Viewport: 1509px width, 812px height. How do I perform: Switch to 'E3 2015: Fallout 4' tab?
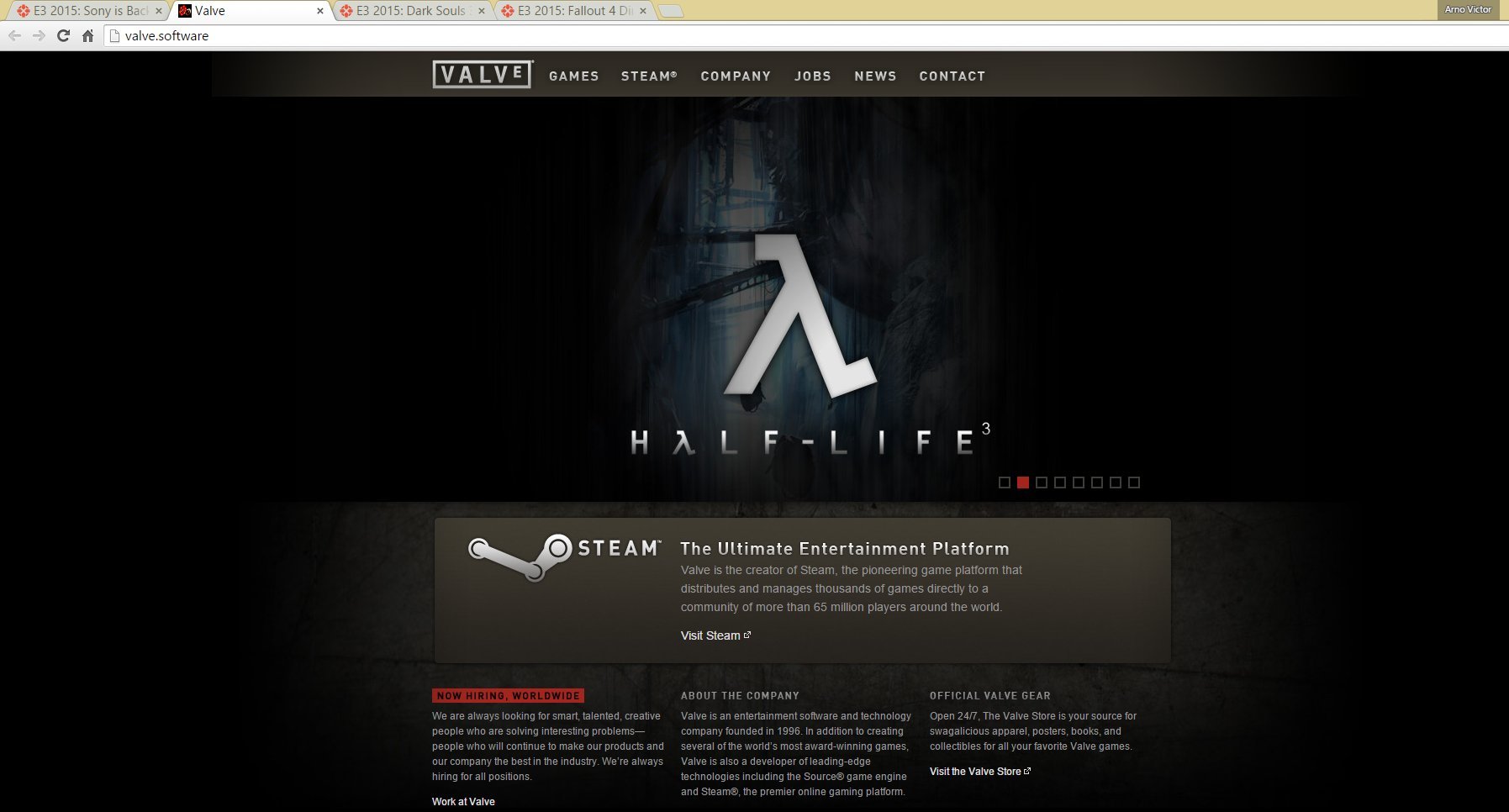click(x=574, y=11)
